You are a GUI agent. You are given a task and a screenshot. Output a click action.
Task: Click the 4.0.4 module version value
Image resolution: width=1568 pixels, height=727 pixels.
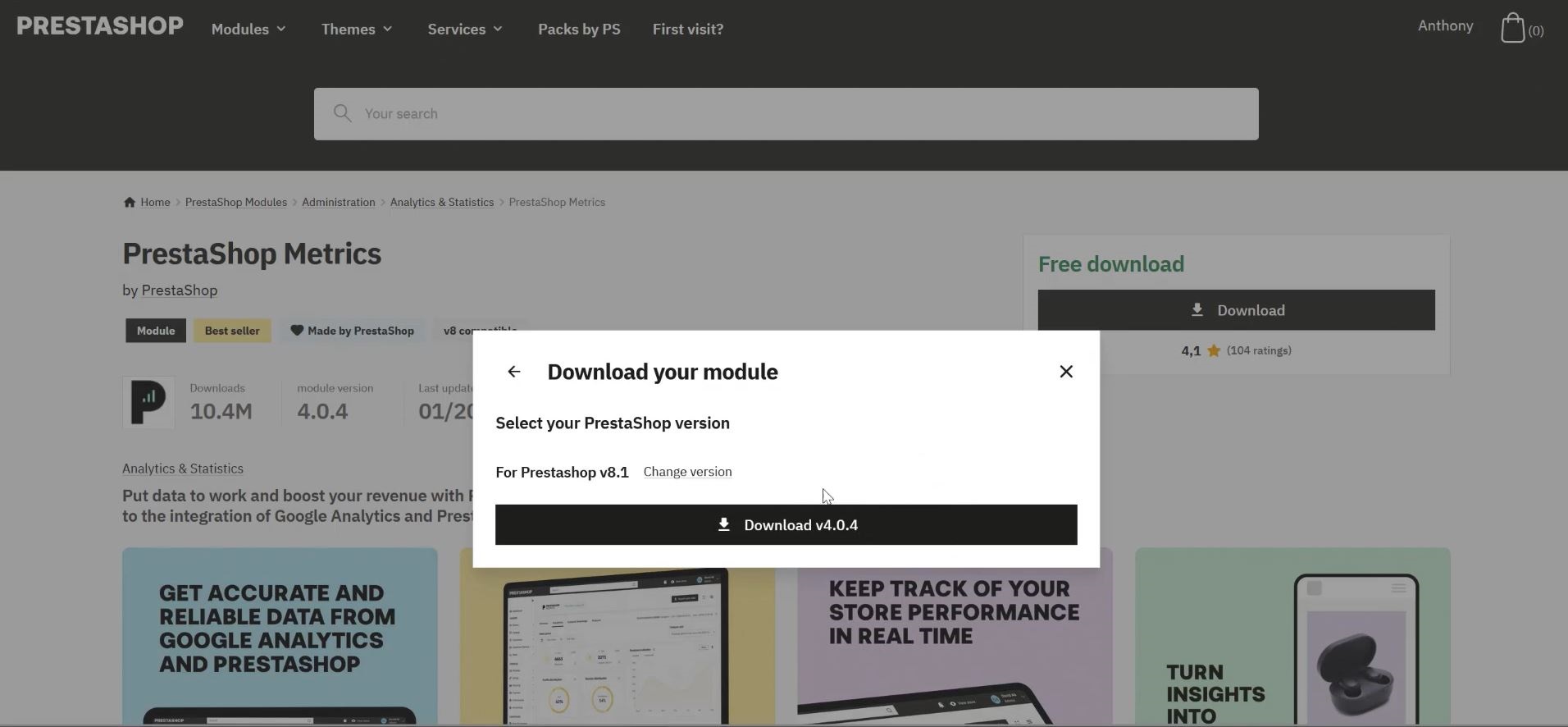pyautogui.click(x=322, y=411)
